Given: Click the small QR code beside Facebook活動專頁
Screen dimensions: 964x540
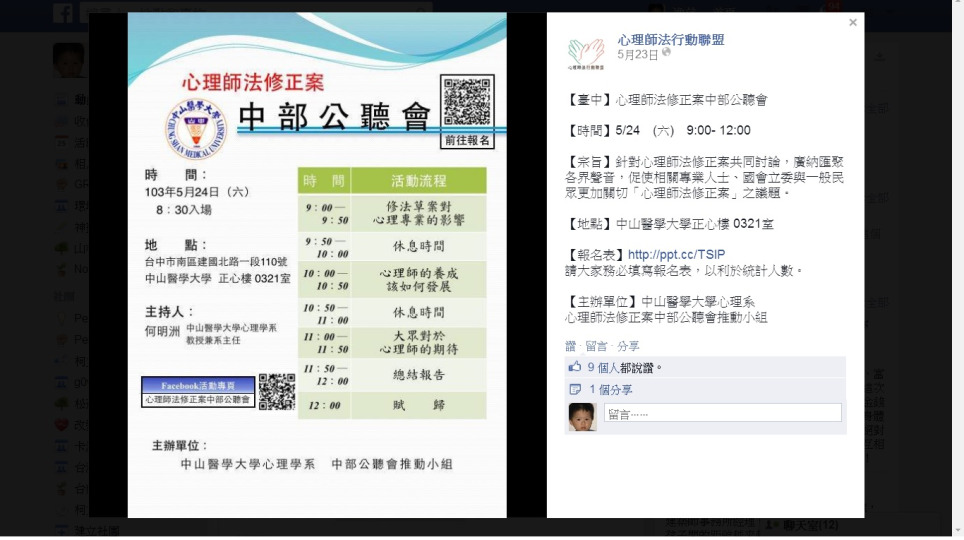Looking at the screenshot, I should [277, 391].
